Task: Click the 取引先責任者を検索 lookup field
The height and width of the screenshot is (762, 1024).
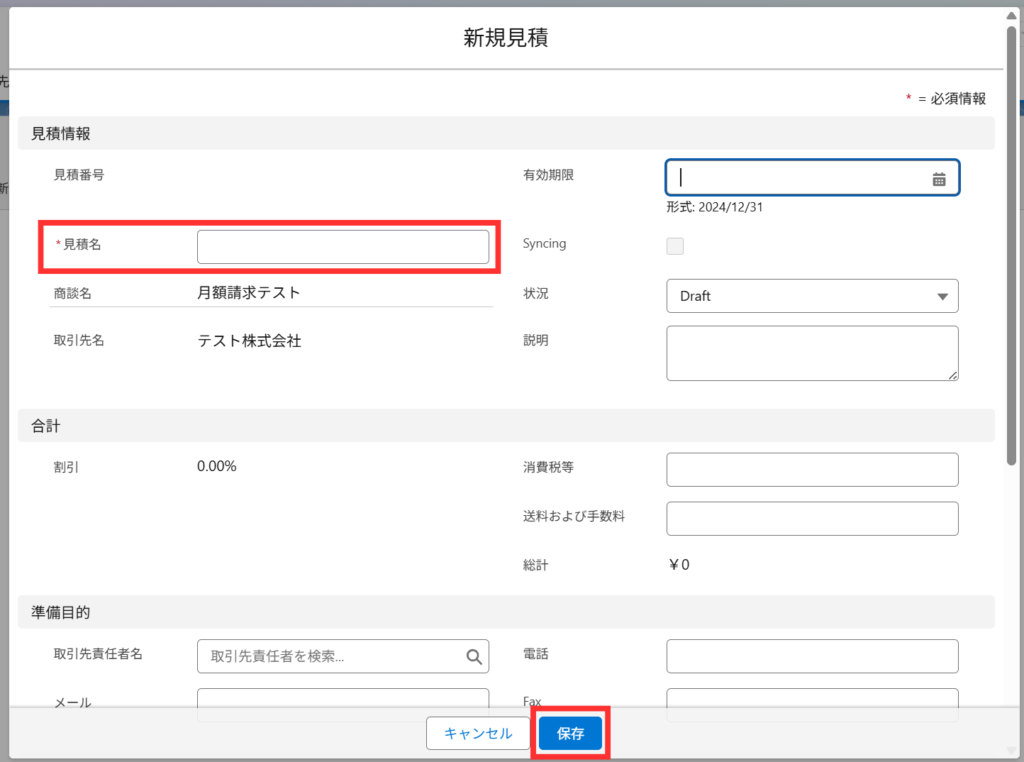Action: click(x=343, y=656)
